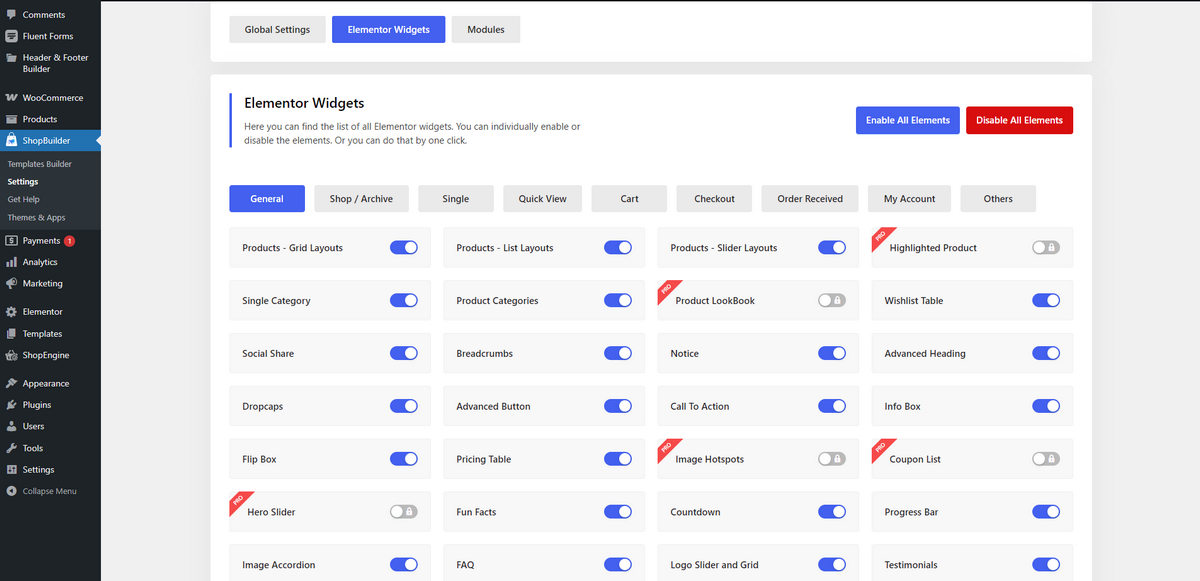Switch to the Single tab
Screen dimensions: 1200x581
(456, 199)
